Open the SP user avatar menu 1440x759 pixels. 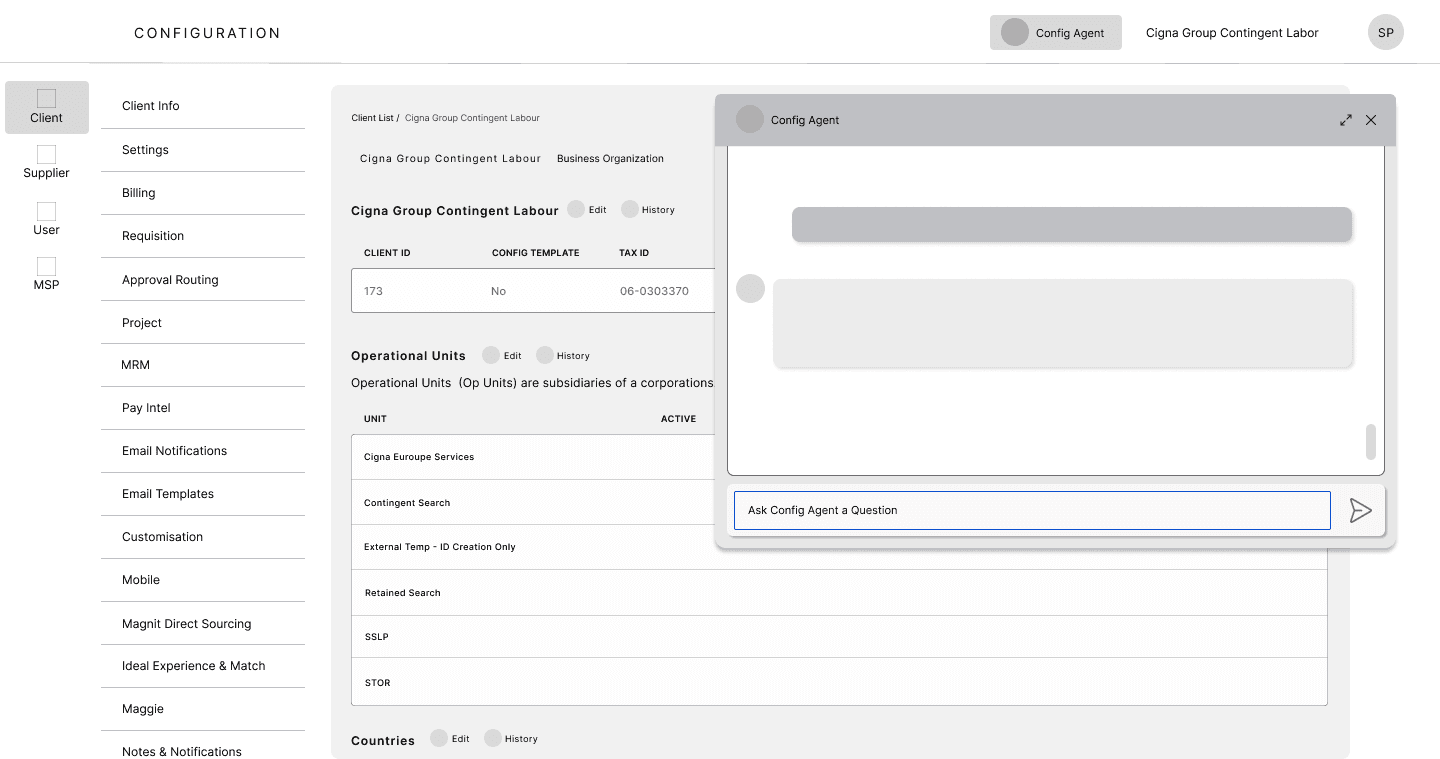tap(1386, 33)
